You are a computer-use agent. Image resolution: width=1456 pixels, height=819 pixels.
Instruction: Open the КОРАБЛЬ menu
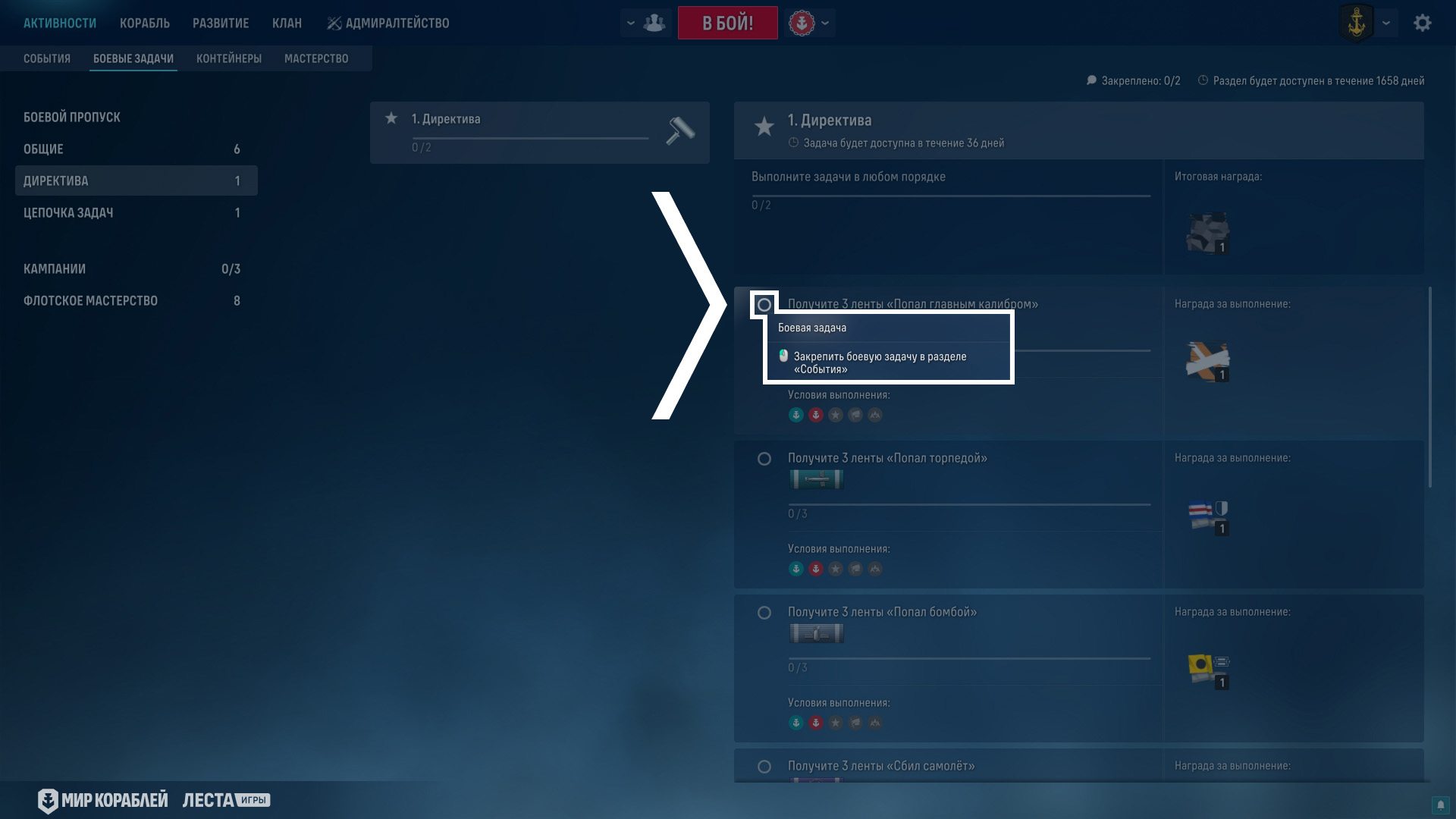point(144,23)
